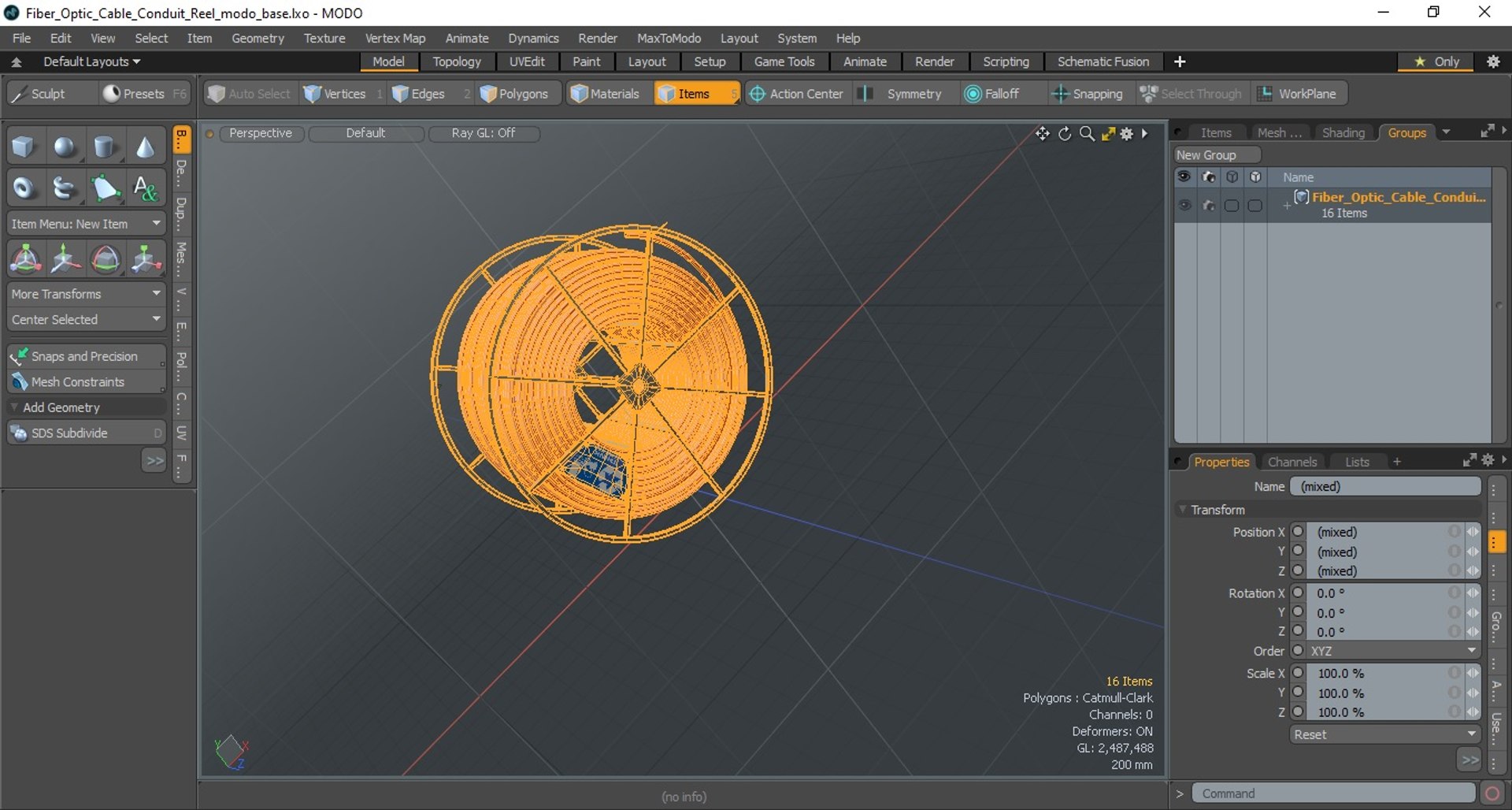The height and width of the screenshot is (810, 1512).
Task: Open the Geometry menu
Action: [x=258, y=38]
